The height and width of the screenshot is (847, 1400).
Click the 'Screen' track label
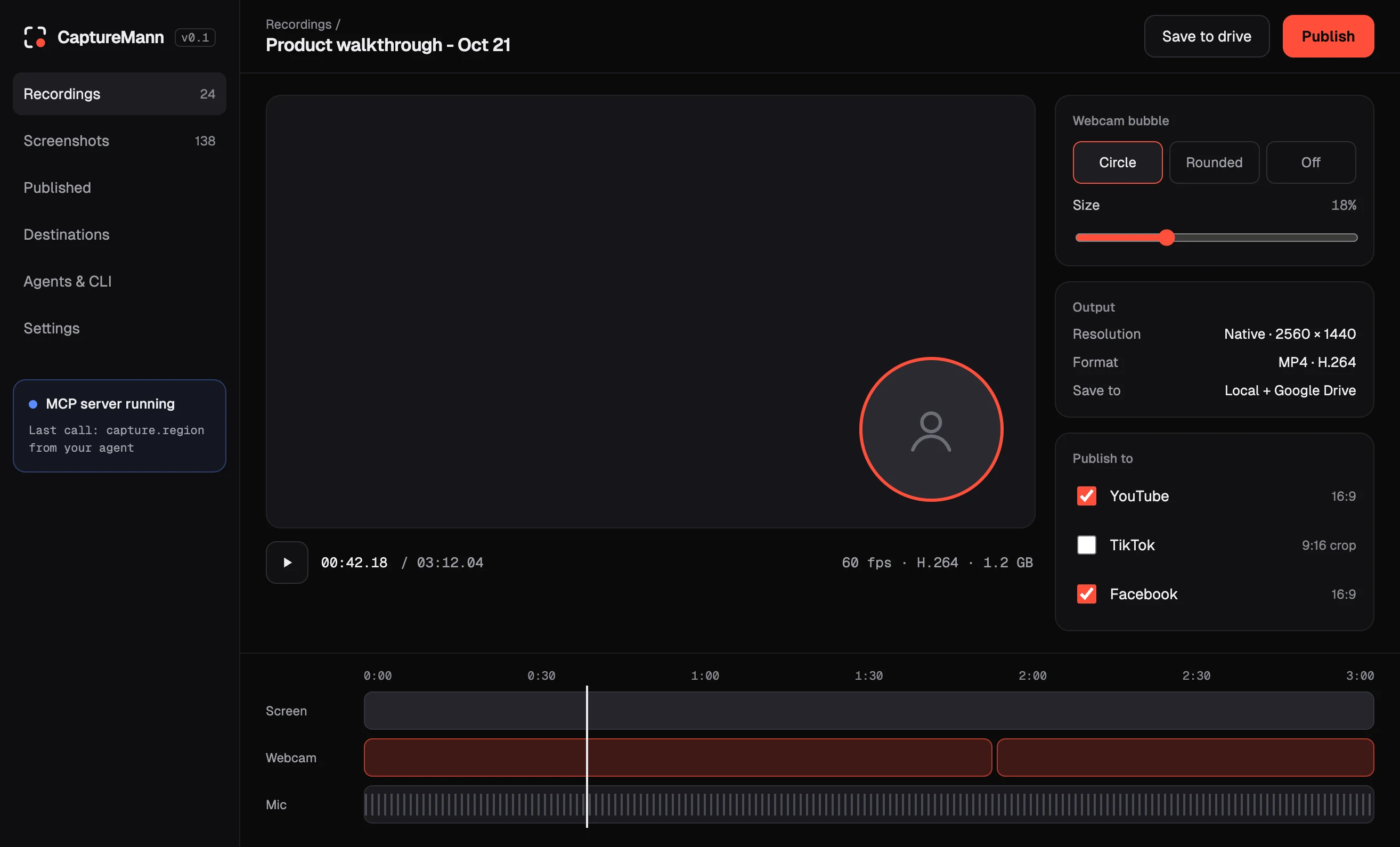pos(286,711)
